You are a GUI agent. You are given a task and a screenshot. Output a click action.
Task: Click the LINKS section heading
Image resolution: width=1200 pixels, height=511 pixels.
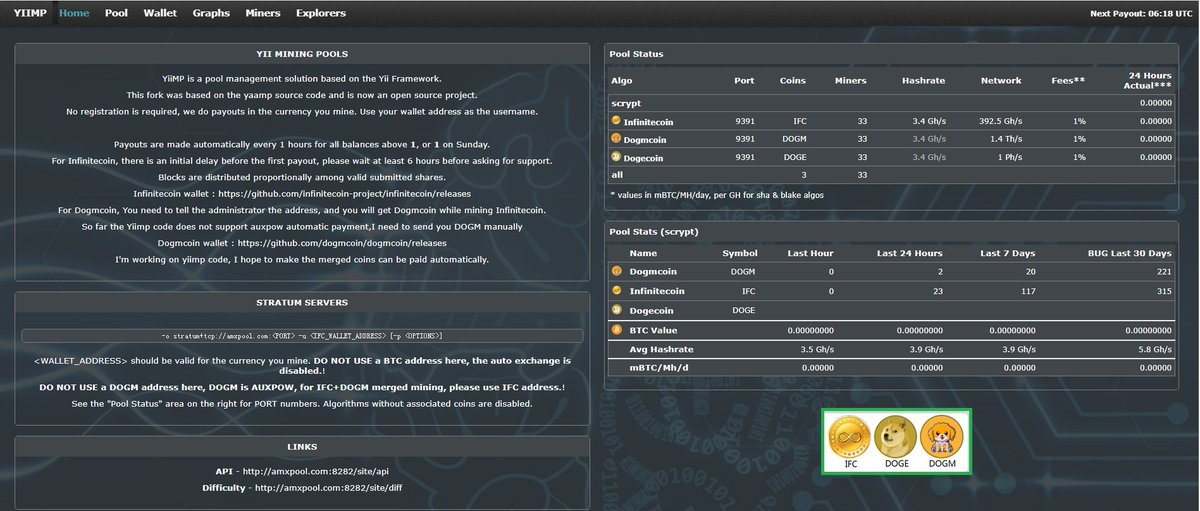tap(302, 446)
